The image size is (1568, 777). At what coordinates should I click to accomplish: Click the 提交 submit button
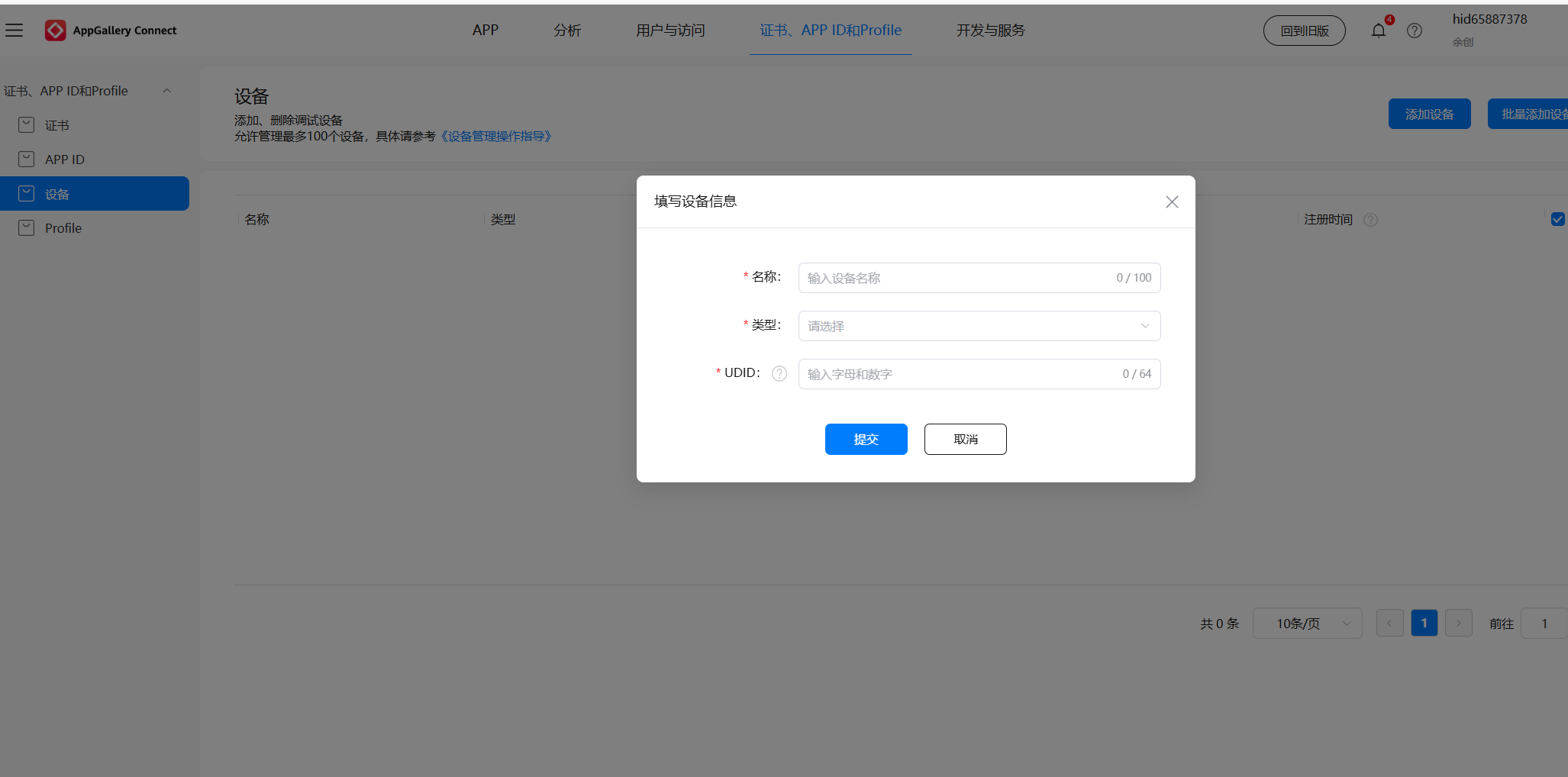pyautogui.click(x=866, y=439)
